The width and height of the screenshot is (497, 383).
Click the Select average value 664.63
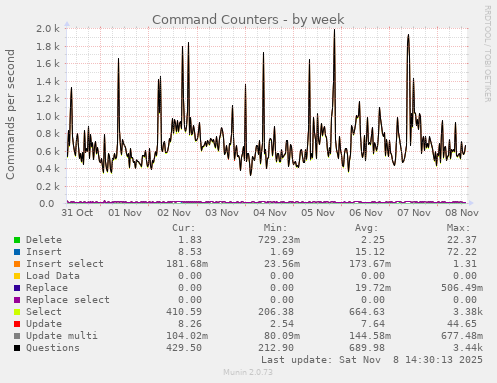[x=367, y=312]
